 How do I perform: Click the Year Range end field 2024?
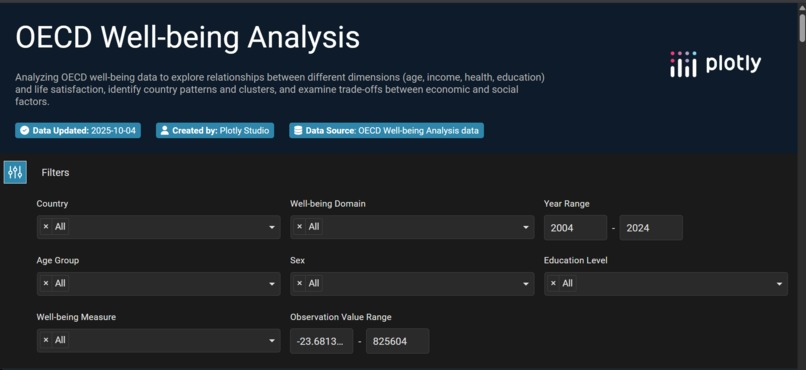click(x=651, y=228)
